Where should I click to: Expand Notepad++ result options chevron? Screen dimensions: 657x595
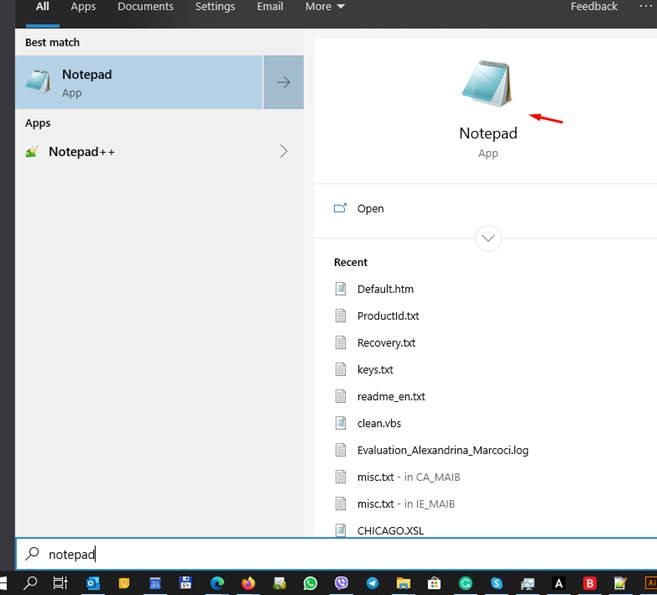click(x=283, y=151)
